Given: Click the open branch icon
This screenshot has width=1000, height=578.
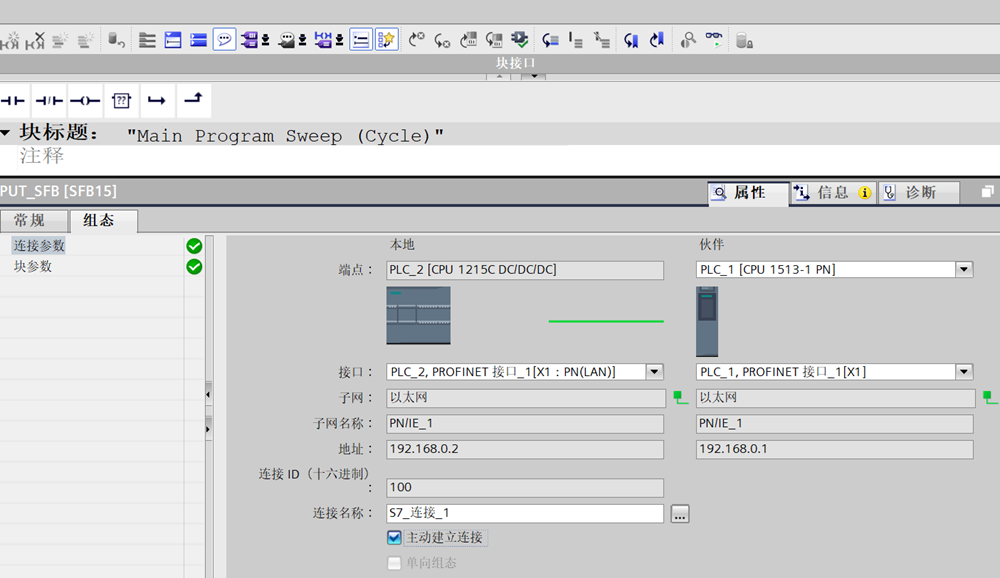Looking at the screenshot, I should 157,100.
